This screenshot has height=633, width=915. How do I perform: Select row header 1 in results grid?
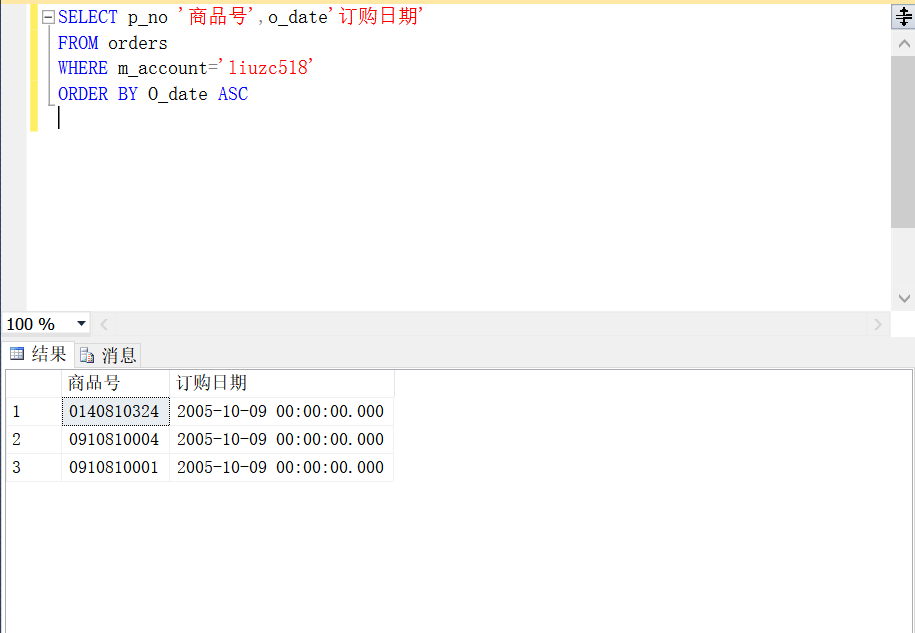point(34,411)
